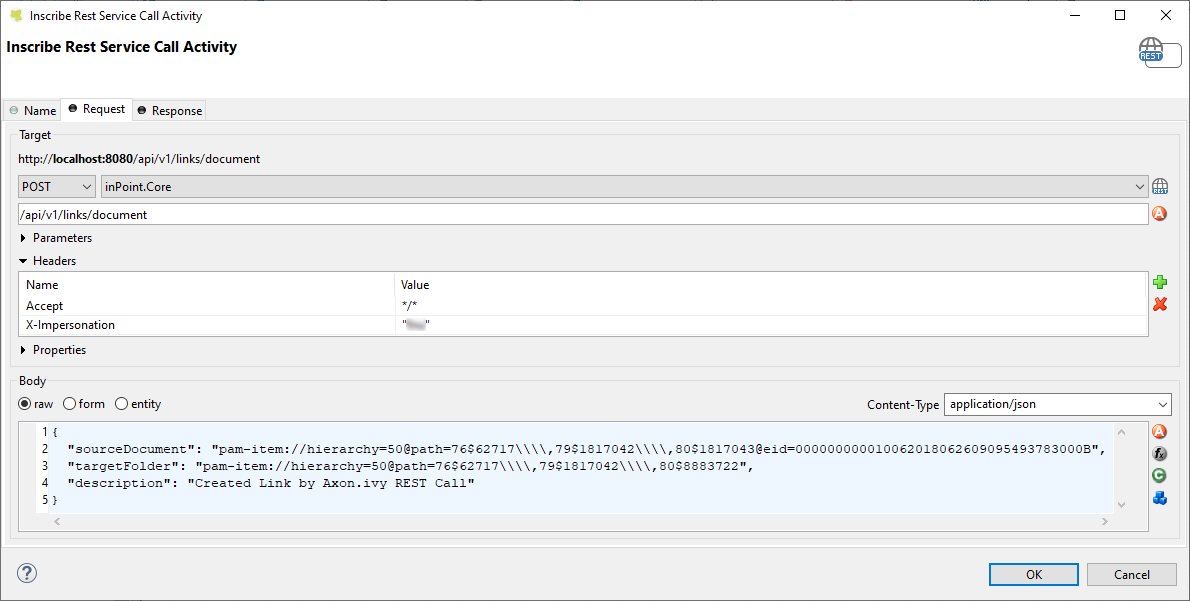Click the body editor scroll left arrow
Image resolution: width=1190 pixels, height=601 pixels.
pos(57,521)
